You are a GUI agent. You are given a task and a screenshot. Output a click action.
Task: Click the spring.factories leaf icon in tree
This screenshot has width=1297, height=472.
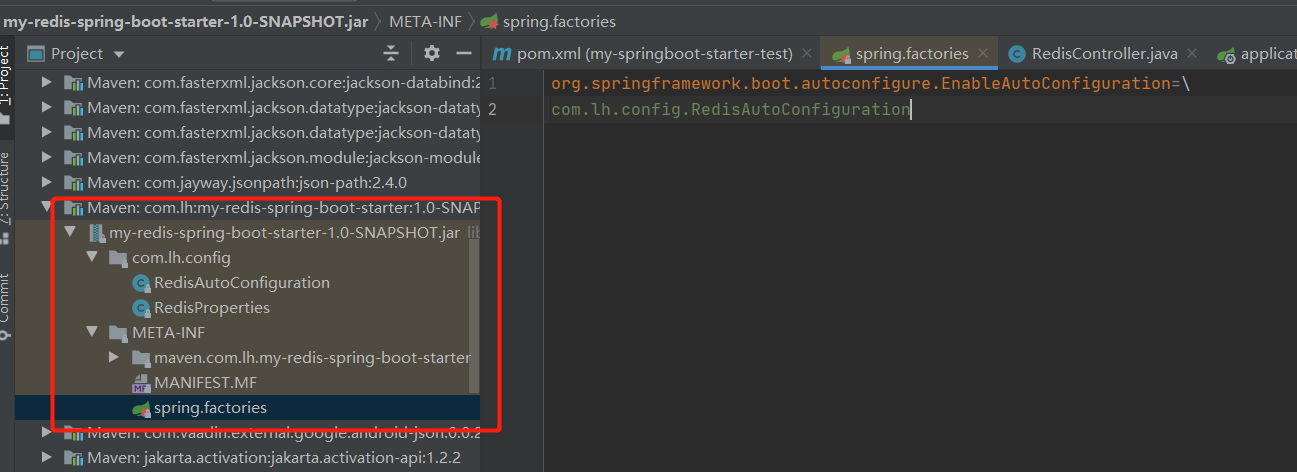coord(141,407)
